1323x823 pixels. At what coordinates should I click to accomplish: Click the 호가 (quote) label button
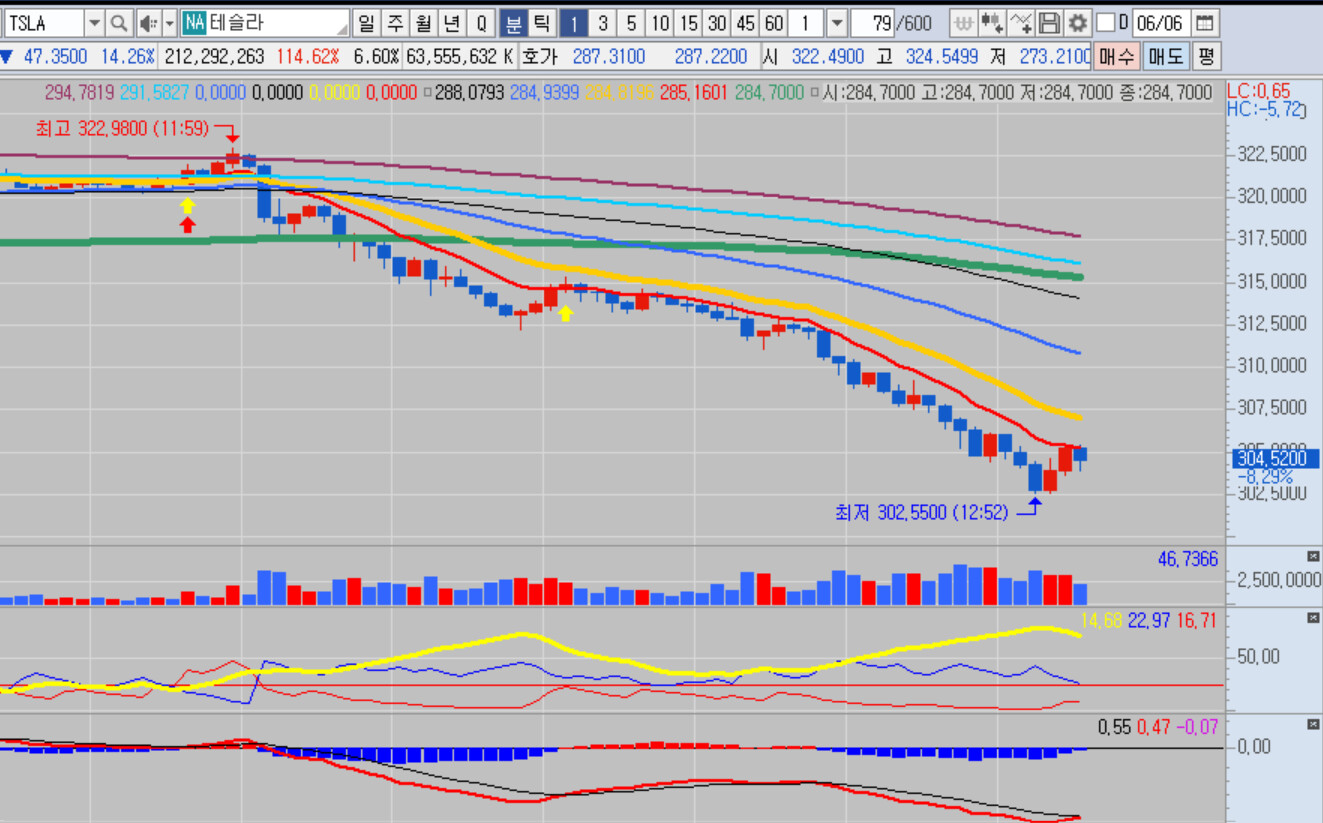tap(540, 56)
